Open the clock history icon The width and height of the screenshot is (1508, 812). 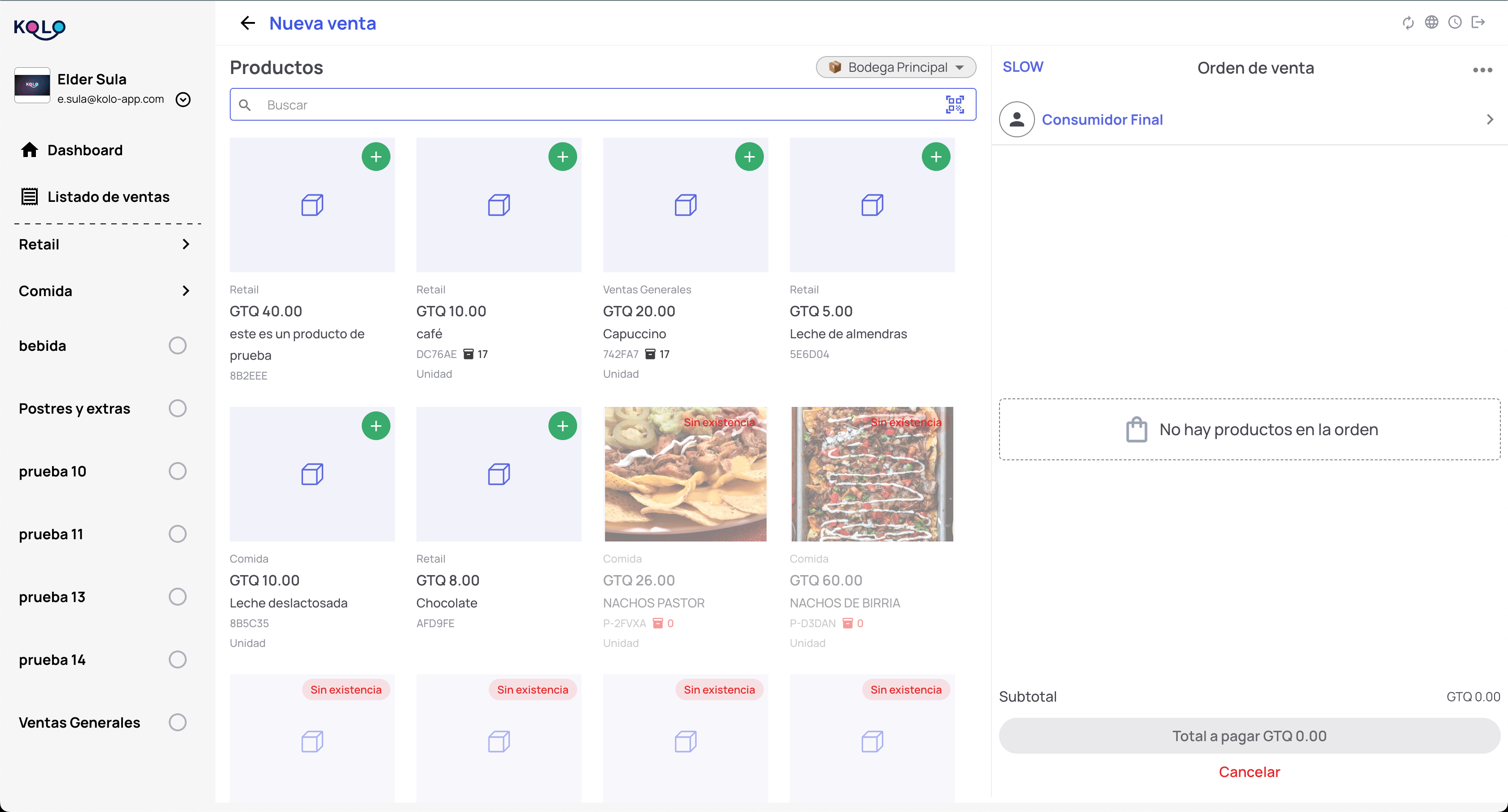[x=1455, y=22]
